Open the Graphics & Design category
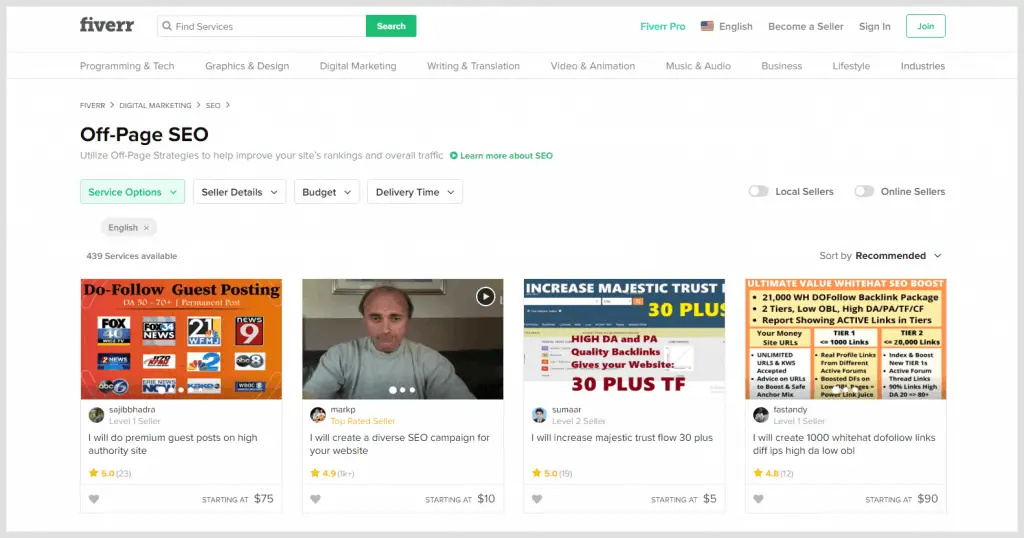Image resolution: width=1024 pixels, height=538 pixels. coord(247,66)
